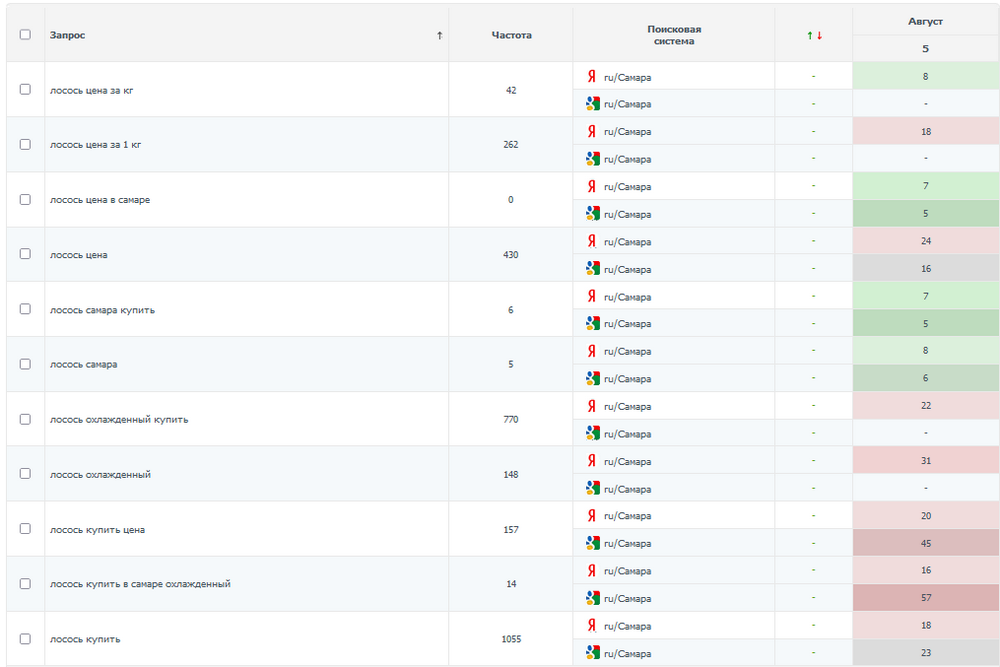Tick the лосось купить row checkbox
Image resolution: width=1000 pixels, height=667 pixels.
pyautogui.click(x=25, y=639)
